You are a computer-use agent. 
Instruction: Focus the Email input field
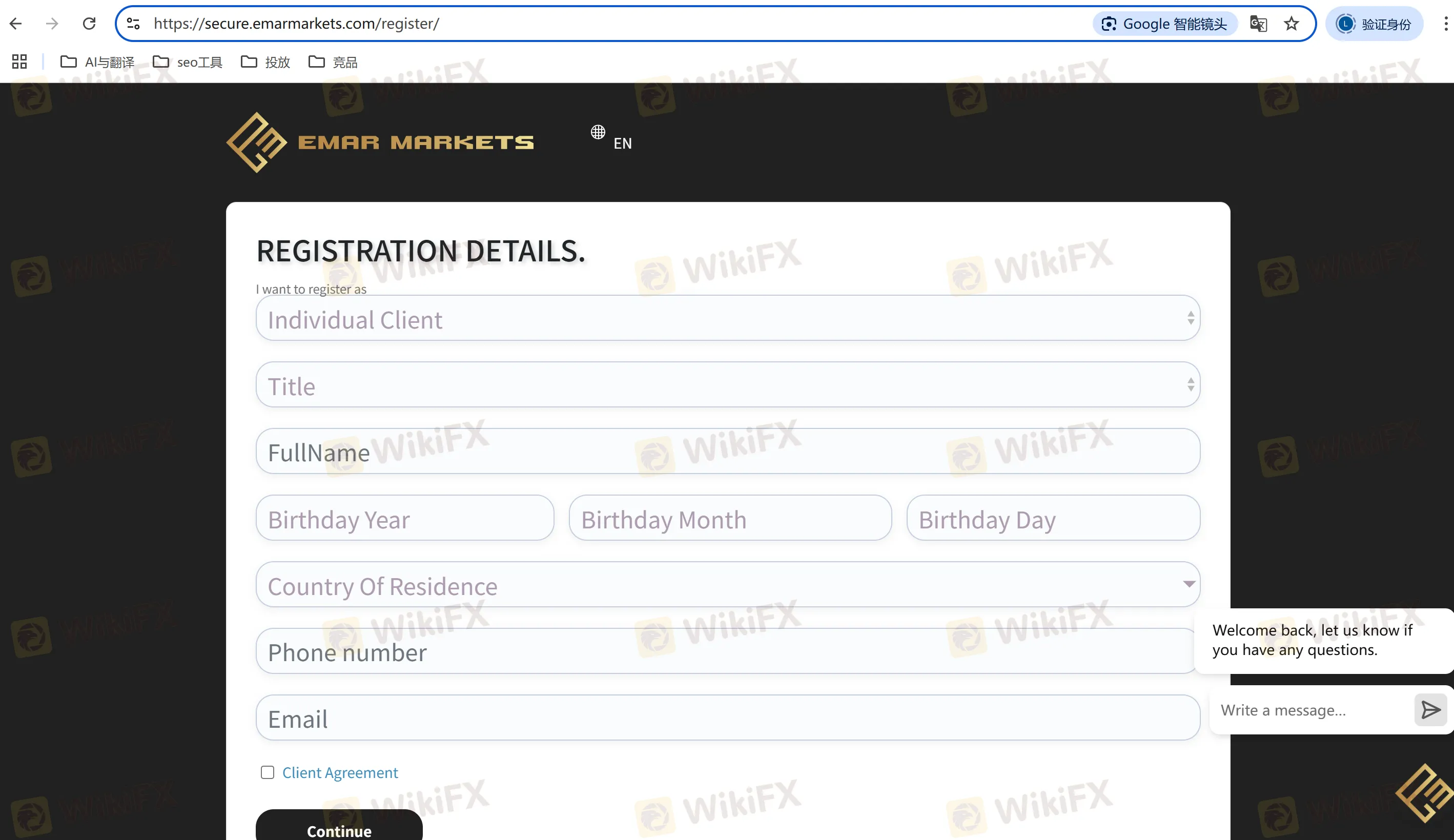pyautogui.click(x=728, y=718)
